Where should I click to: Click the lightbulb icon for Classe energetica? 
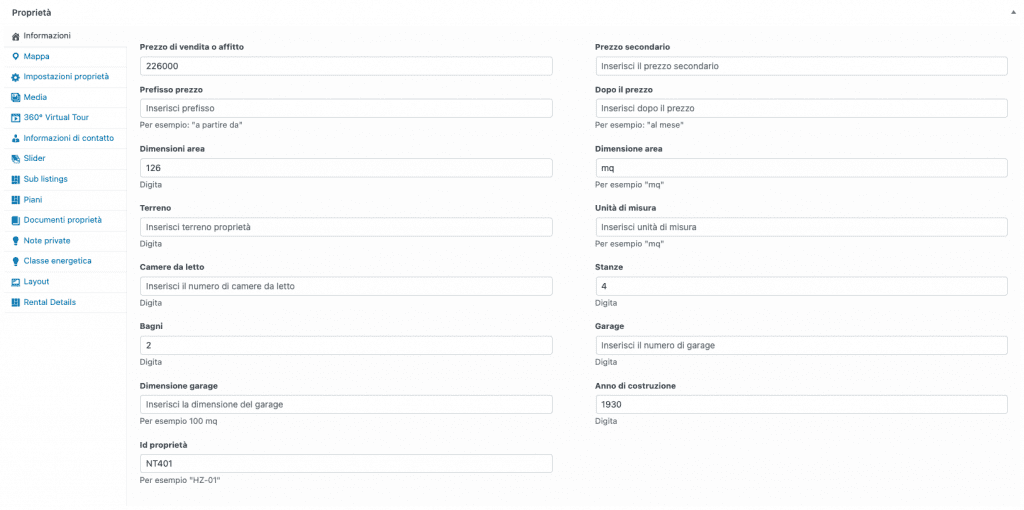16,261
